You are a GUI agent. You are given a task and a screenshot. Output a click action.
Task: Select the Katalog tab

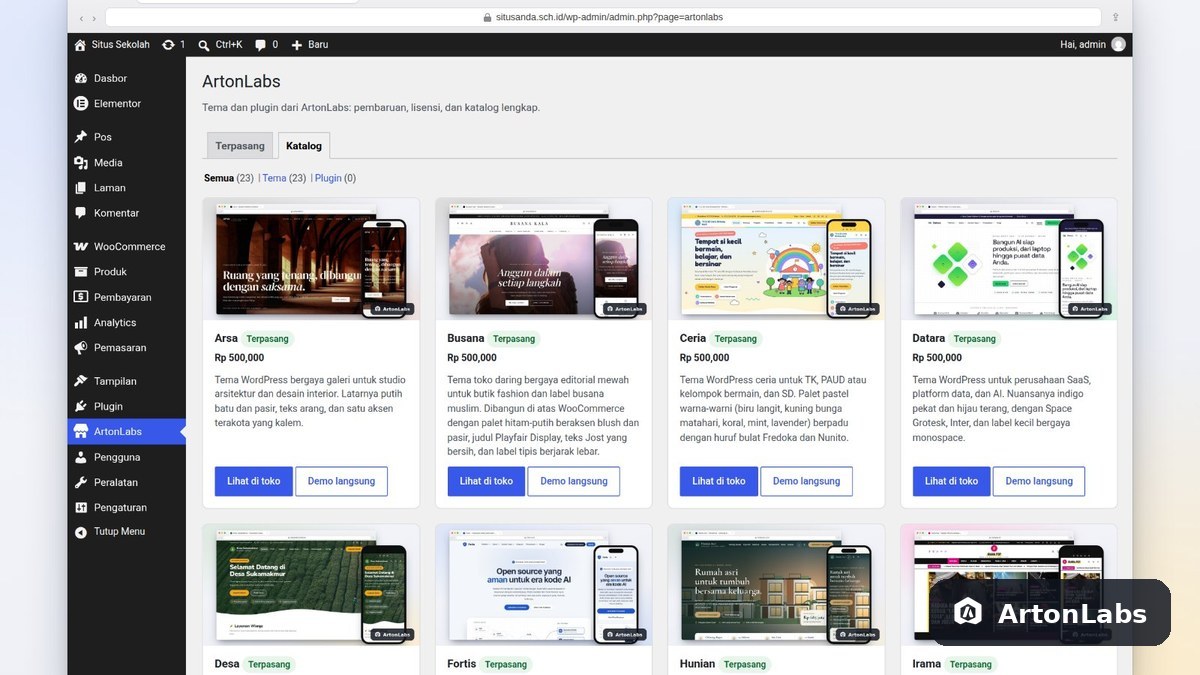(x=304, y=145)
